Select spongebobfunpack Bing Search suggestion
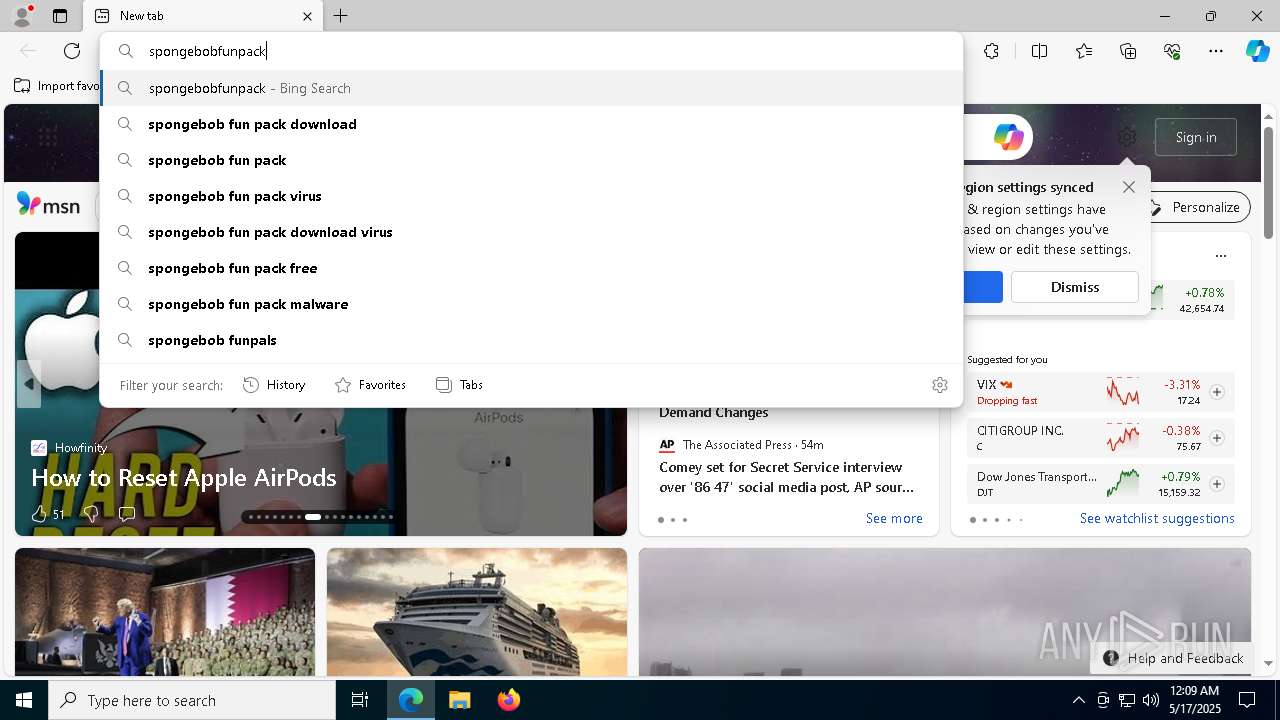Image resolution: width=1280 pixels, height=720 pixels. click(x=531, y=88)
